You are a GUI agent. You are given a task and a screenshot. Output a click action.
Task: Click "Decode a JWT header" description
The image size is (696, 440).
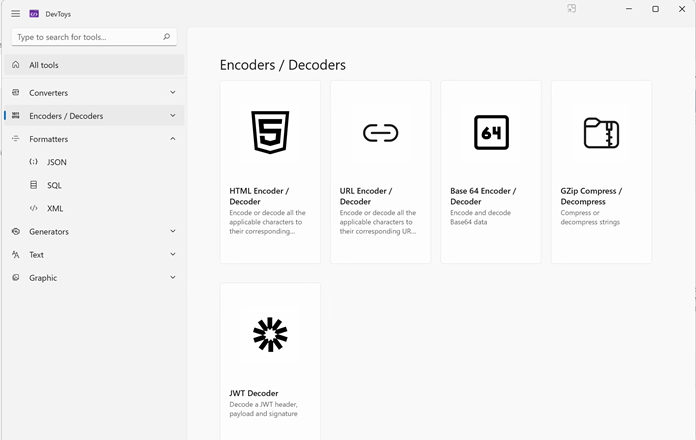263,409
